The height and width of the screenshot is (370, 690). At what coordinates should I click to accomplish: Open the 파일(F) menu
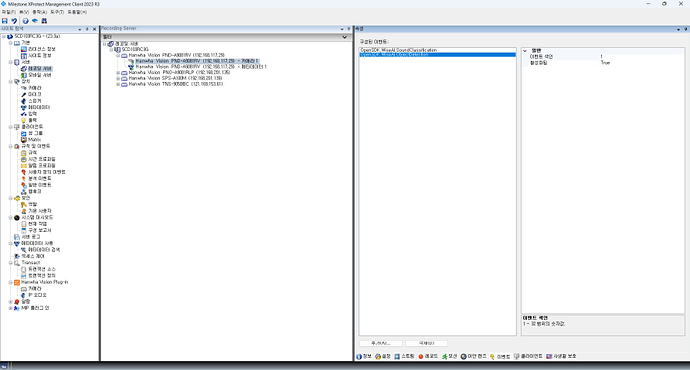(x=8, y=12)
